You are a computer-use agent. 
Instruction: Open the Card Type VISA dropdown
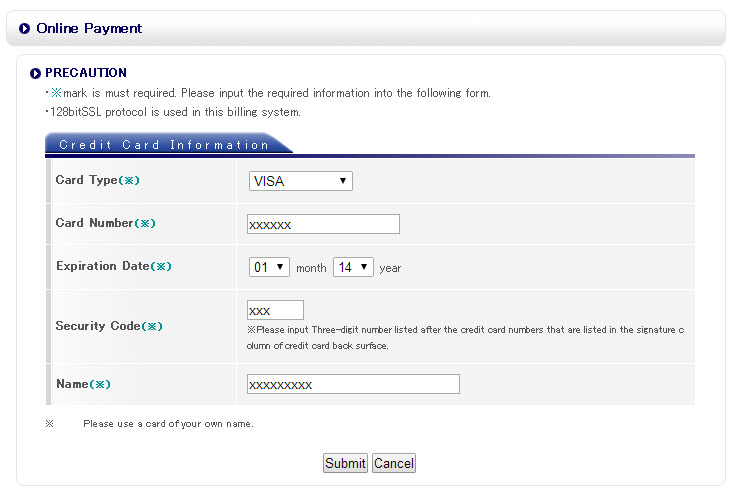coord(301,181)
